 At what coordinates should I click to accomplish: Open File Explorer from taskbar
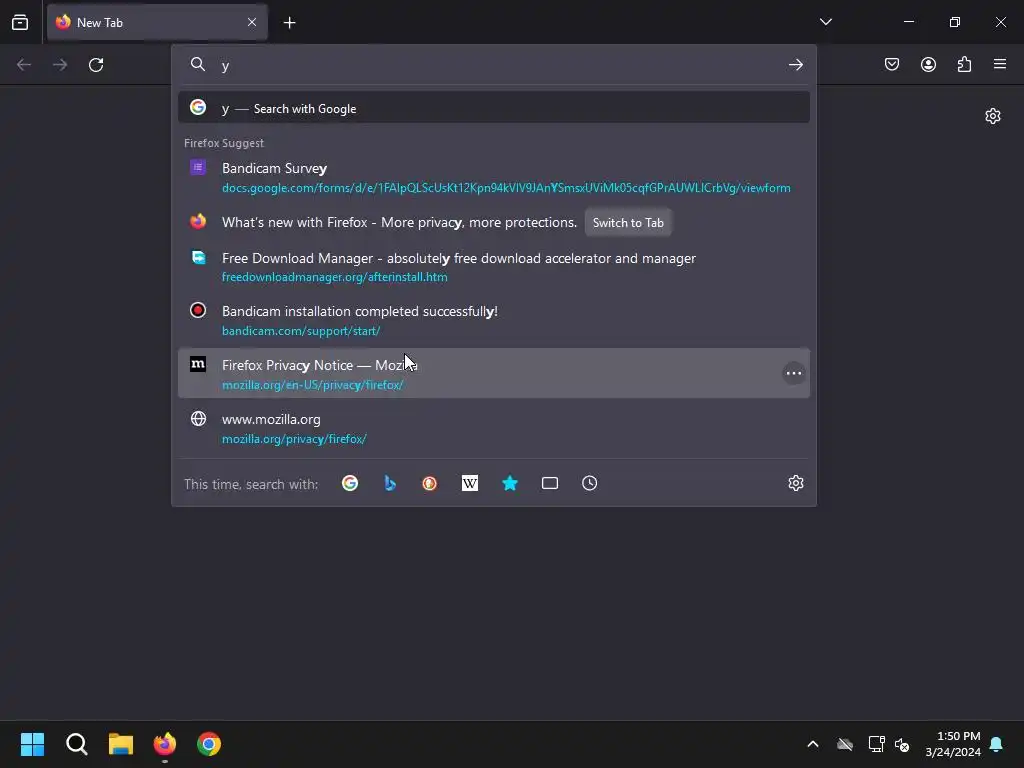pos(121,744)
